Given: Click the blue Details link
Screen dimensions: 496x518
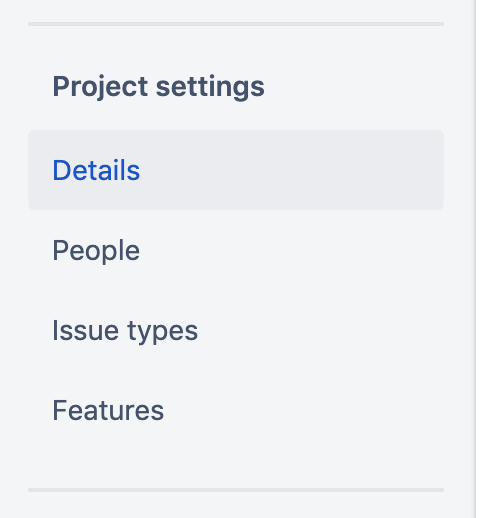Looking at the screenshot, I should pos(96,170).
